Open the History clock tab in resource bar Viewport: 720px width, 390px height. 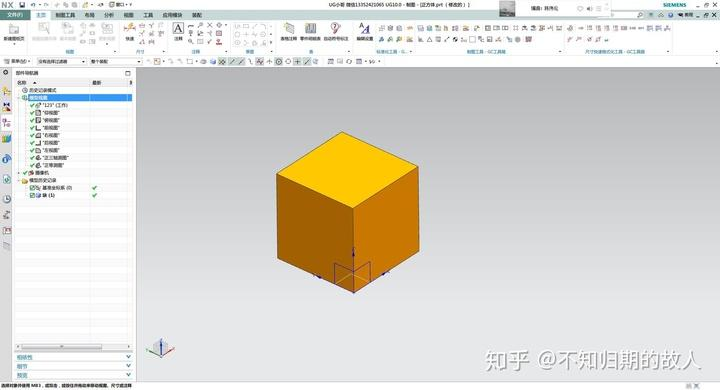[6, 199]
